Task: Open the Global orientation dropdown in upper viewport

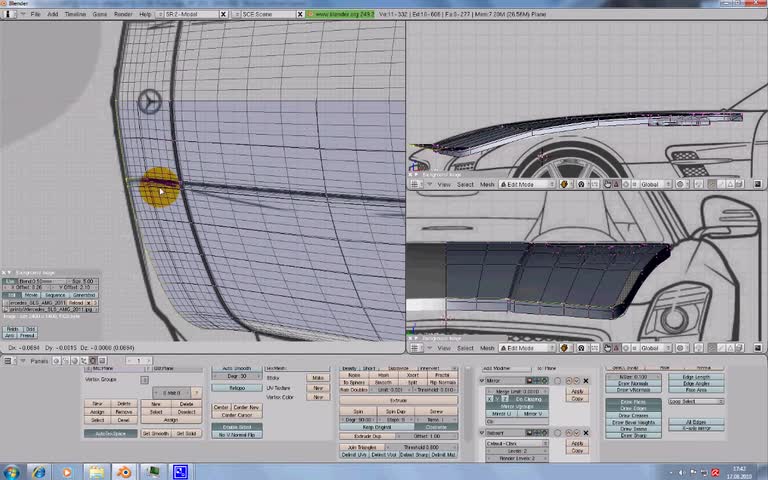Action: coord(654,184)
